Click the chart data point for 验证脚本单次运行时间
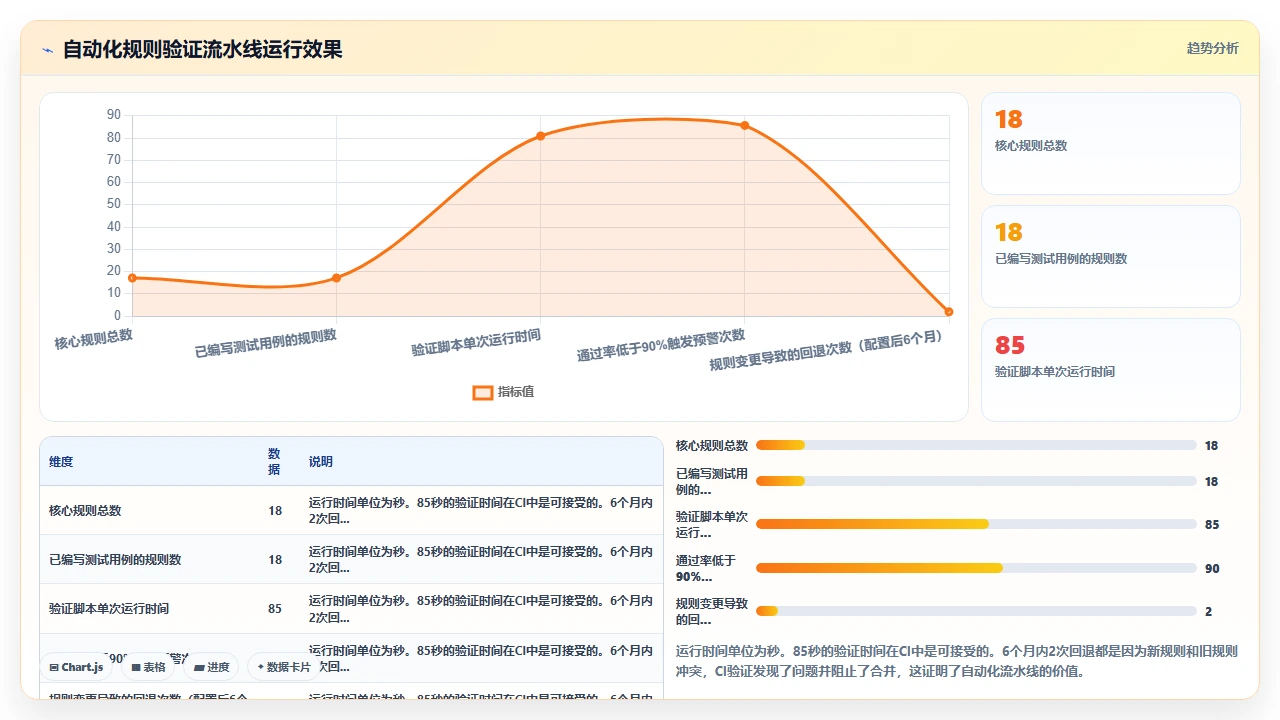 (540, 136)
